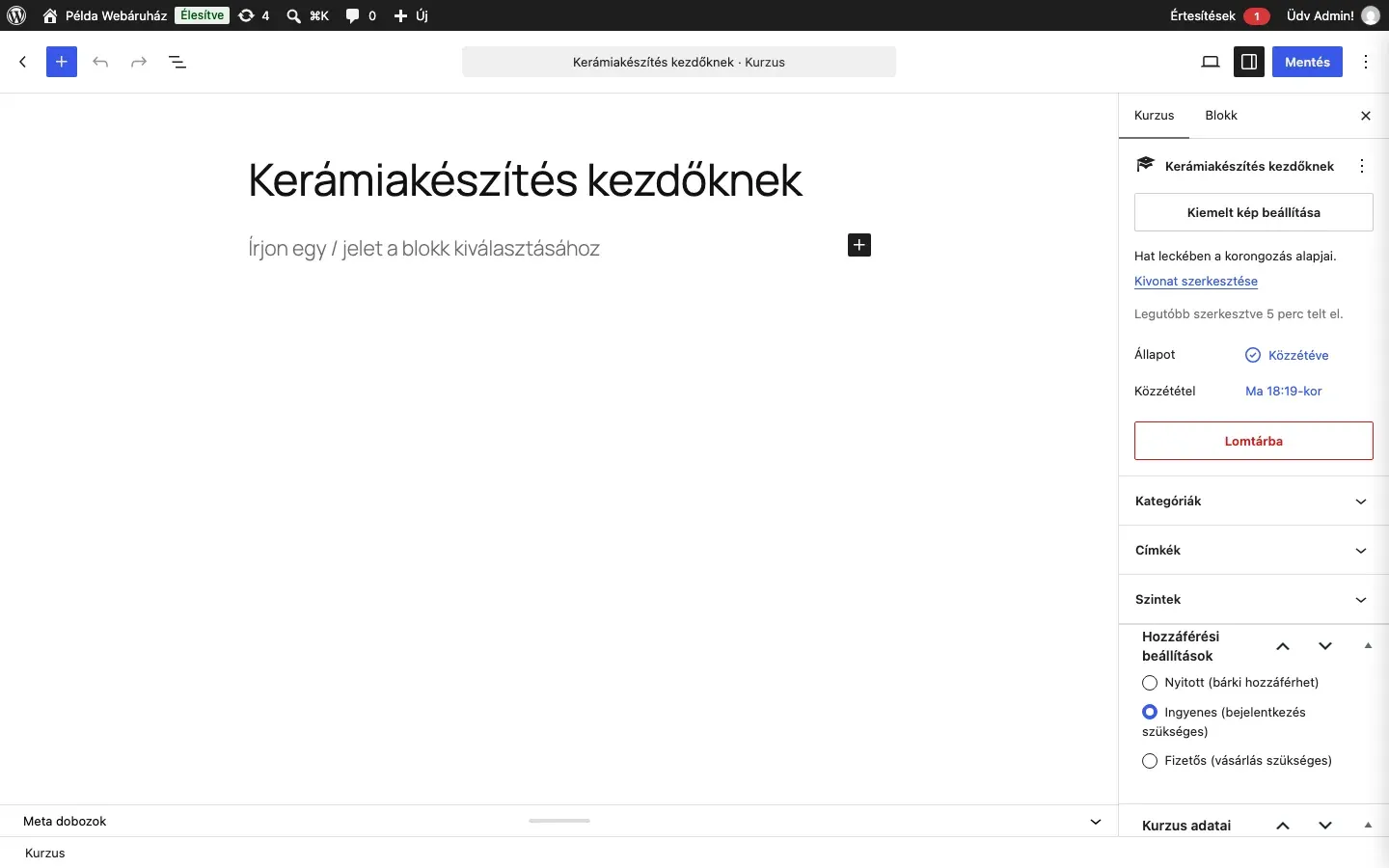Screen dimensions: 1389x868
Task: Add block with black plus button
Action: coord(859,245)
